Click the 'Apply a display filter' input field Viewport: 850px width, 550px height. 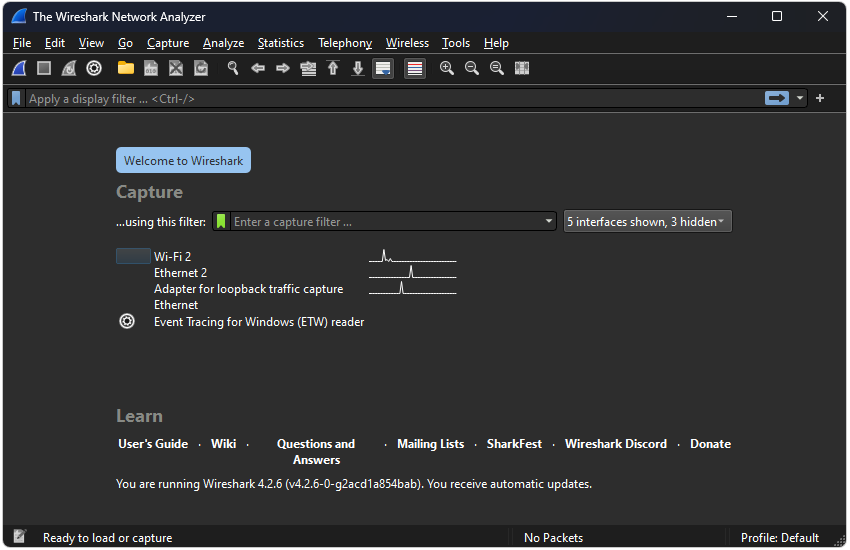click(390, 98)
